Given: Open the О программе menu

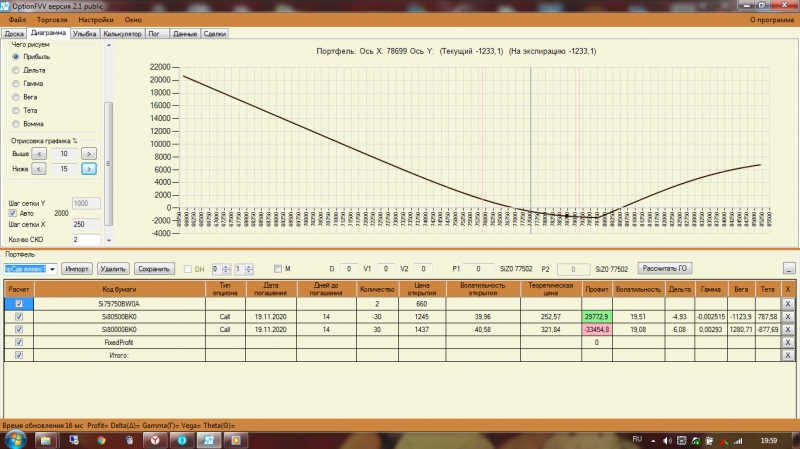Looking at the screenshot, I should pos(772,19).
